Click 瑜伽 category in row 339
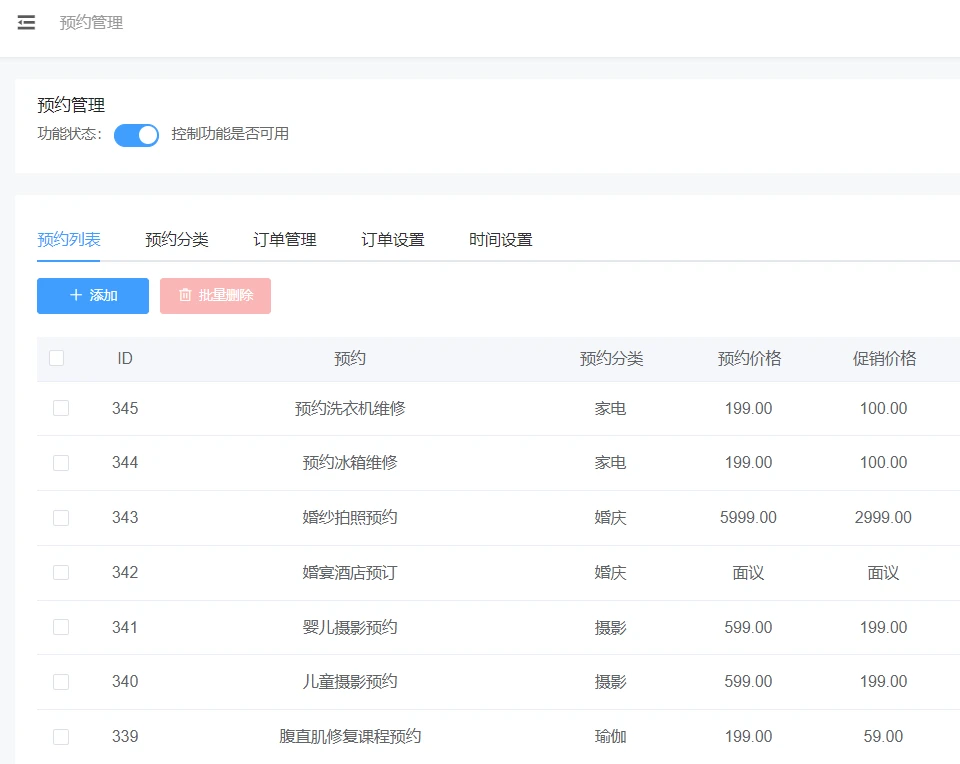Viewport: 960px width, 764px height. (x=610, y=736)
